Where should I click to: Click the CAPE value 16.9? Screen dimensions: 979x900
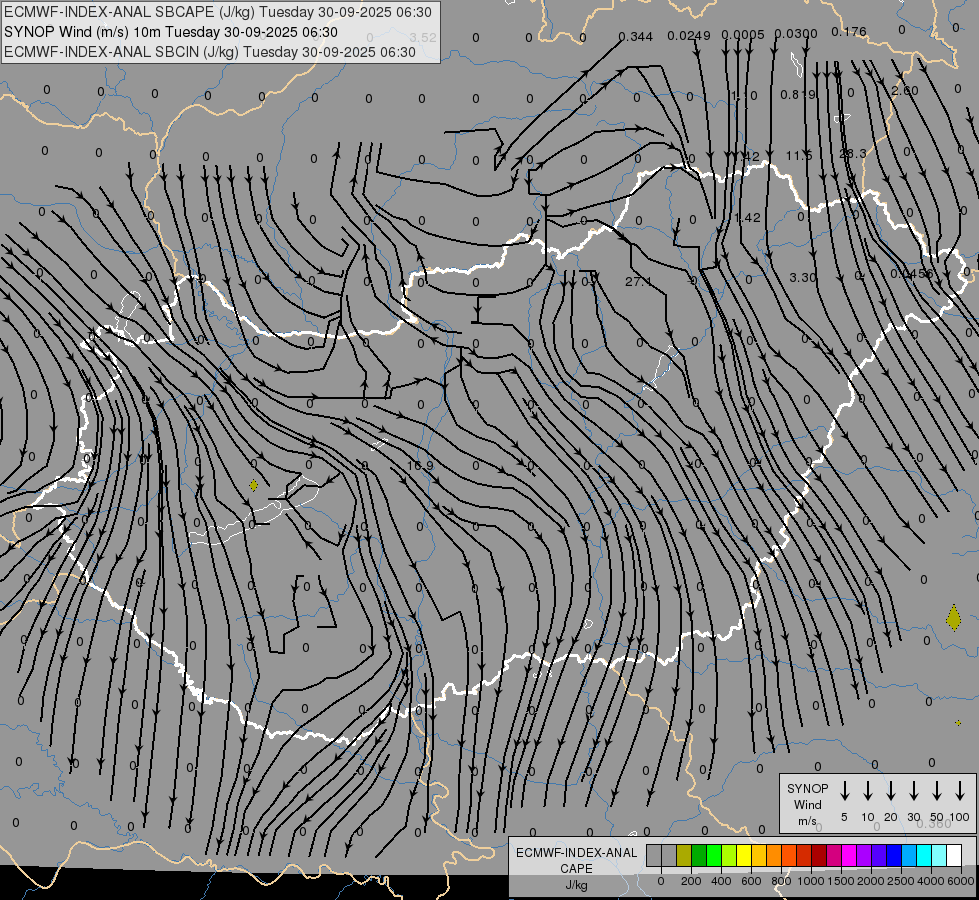[420, 466]
